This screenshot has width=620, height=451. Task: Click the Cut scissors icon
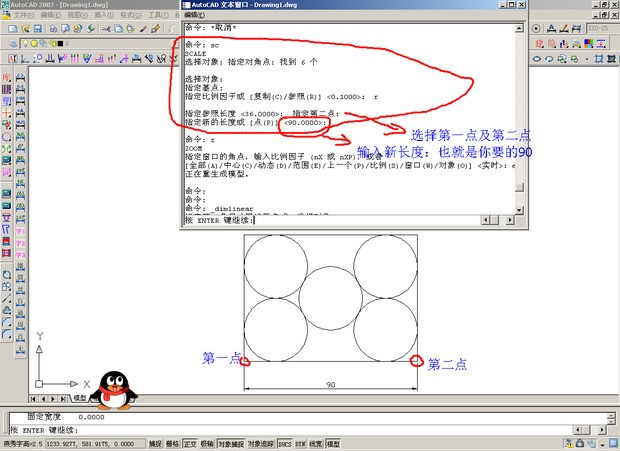104,29
